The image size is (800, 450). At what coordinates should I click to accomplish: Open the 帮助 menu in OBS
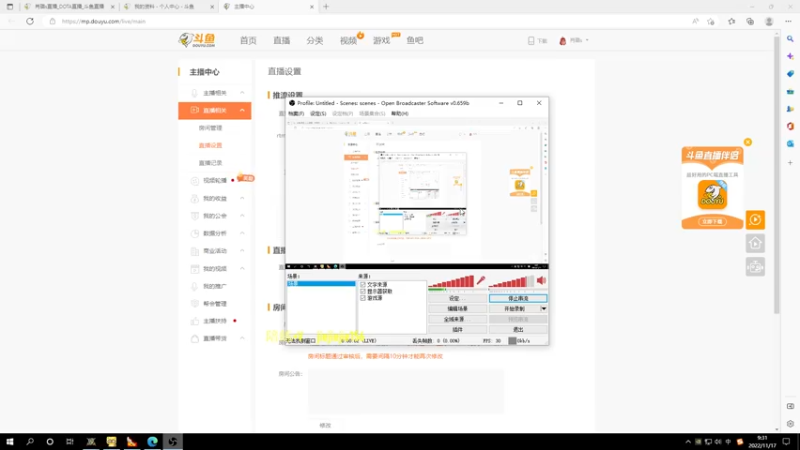399,113
